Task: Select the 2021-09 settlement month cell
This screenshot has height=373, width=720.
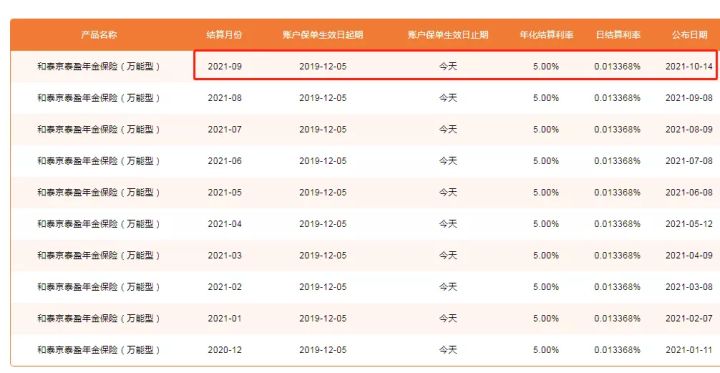Action: pyautogui.click(x=225, y=67)
